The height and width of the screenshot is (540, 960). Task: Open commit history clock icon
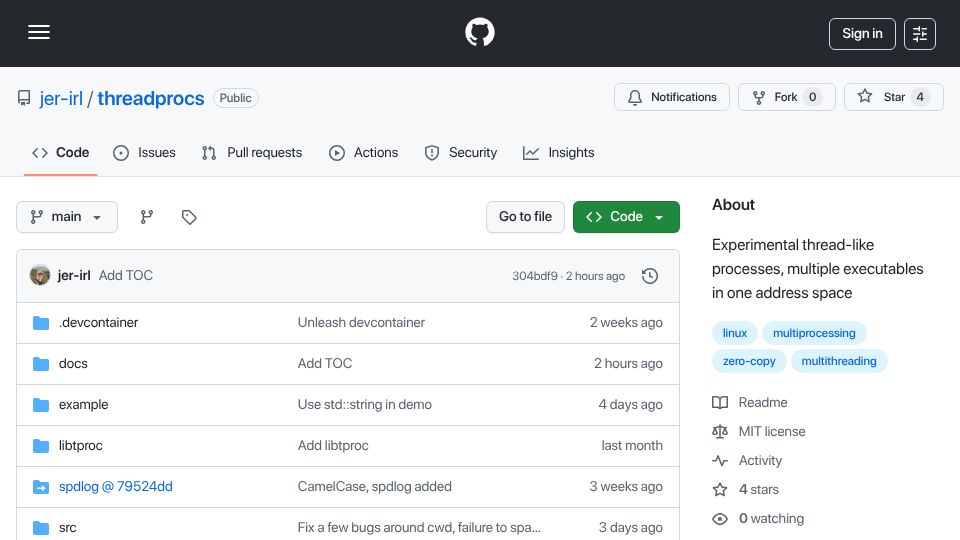pyautogui.click(x=650, y=276)
